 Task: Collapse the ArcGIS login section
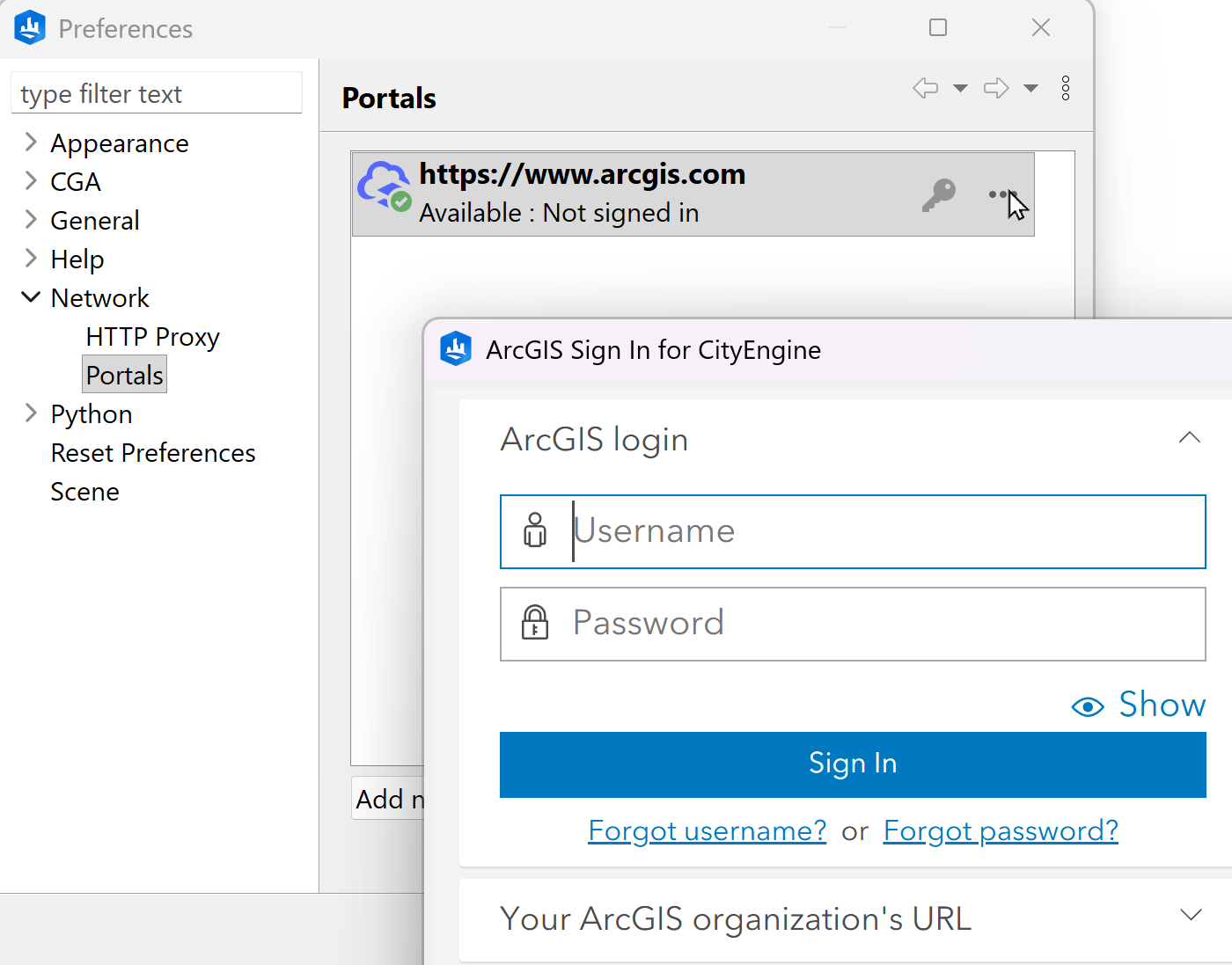pyautogui.click(x=1190, y=438)
